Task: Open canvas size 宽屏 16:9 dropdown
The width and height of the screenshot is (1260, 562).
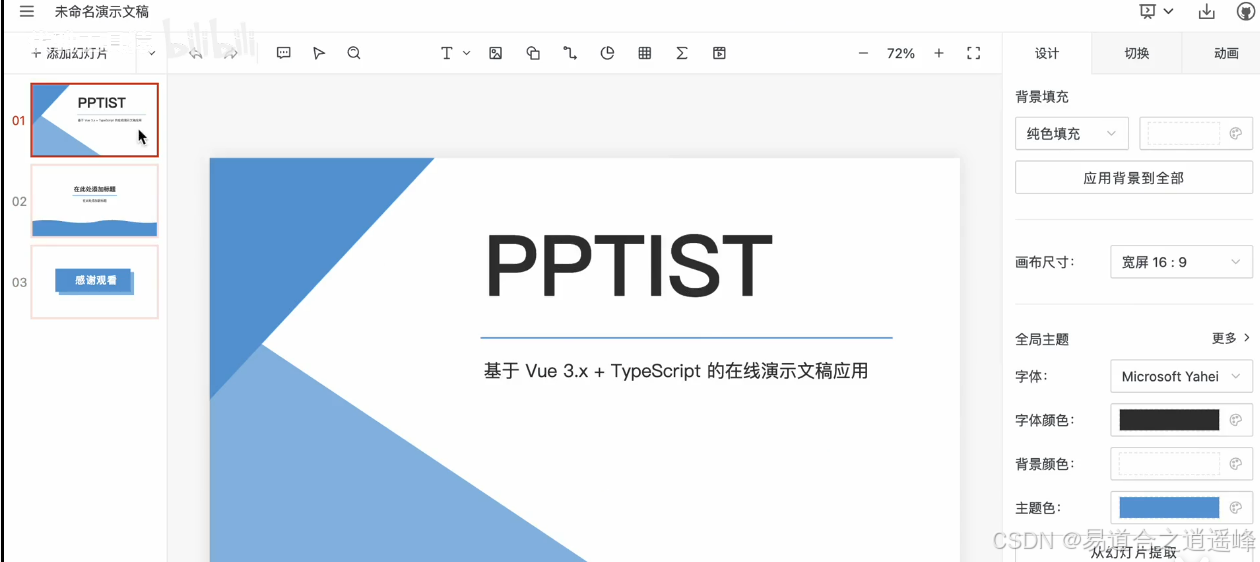Action: 1181,262
